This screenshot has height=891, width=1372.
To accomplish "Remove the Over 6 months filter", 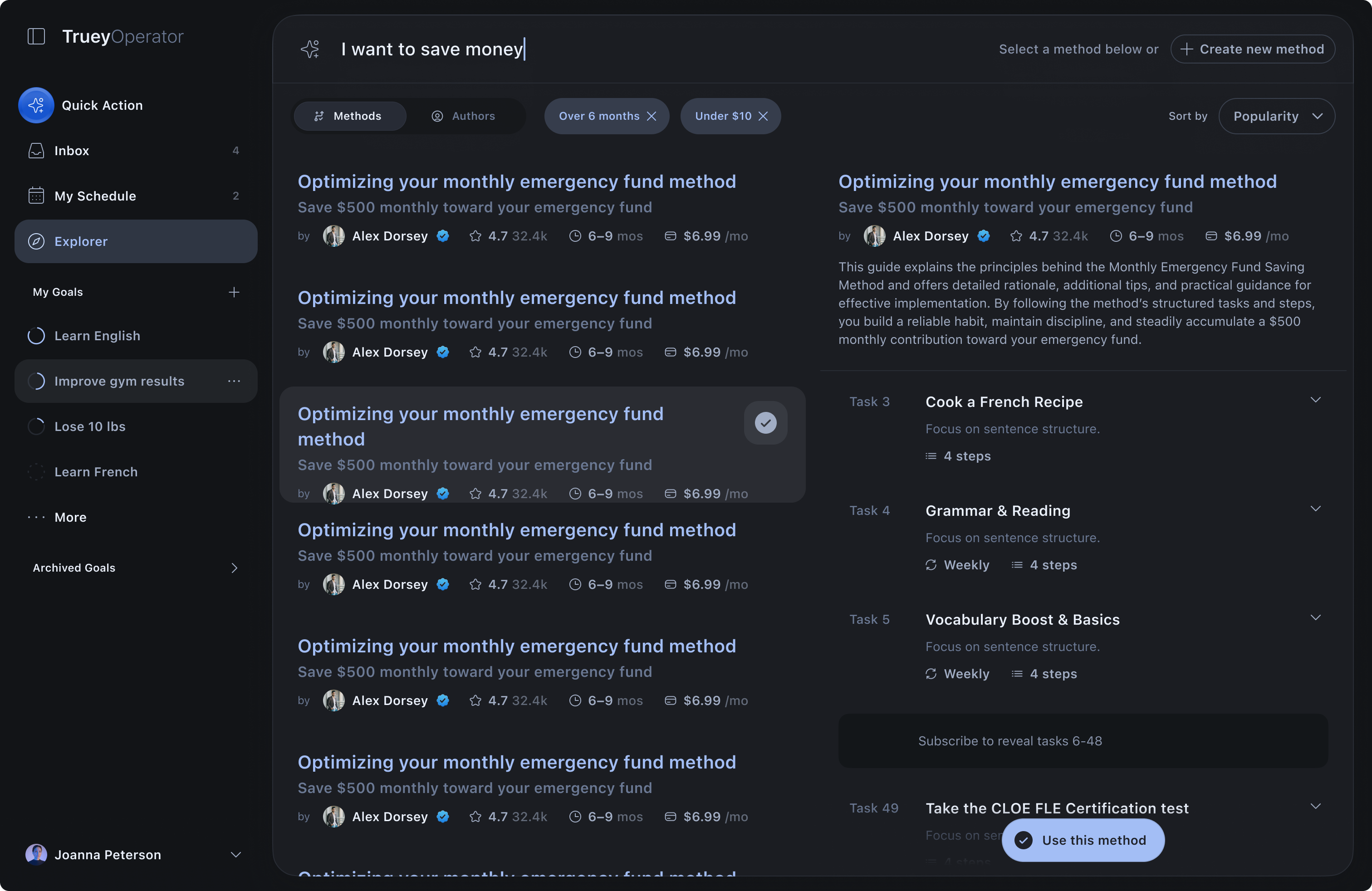I will tap(652, 117).
